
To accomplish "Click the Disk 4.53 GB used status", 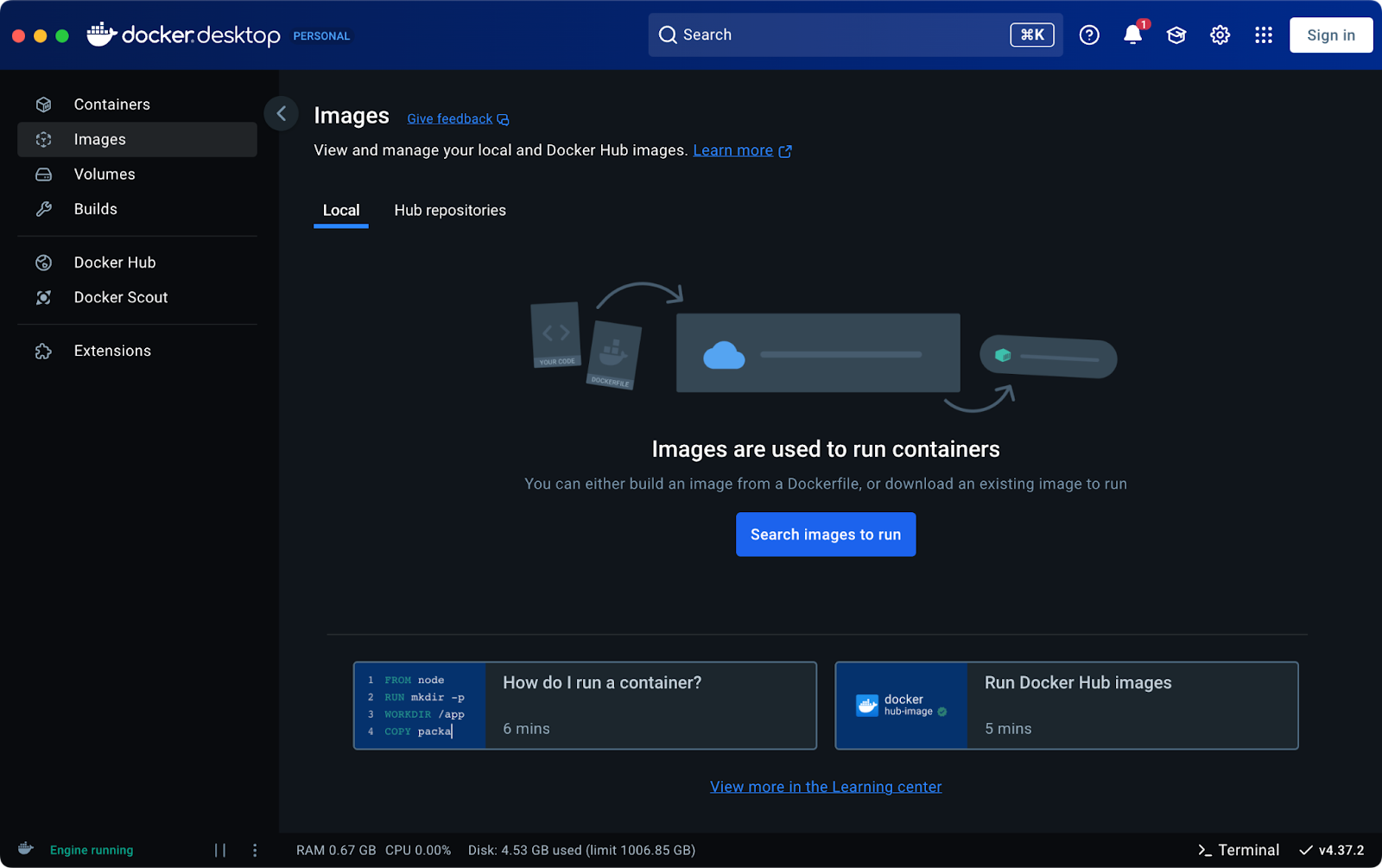I will click(x=581, y=850).
